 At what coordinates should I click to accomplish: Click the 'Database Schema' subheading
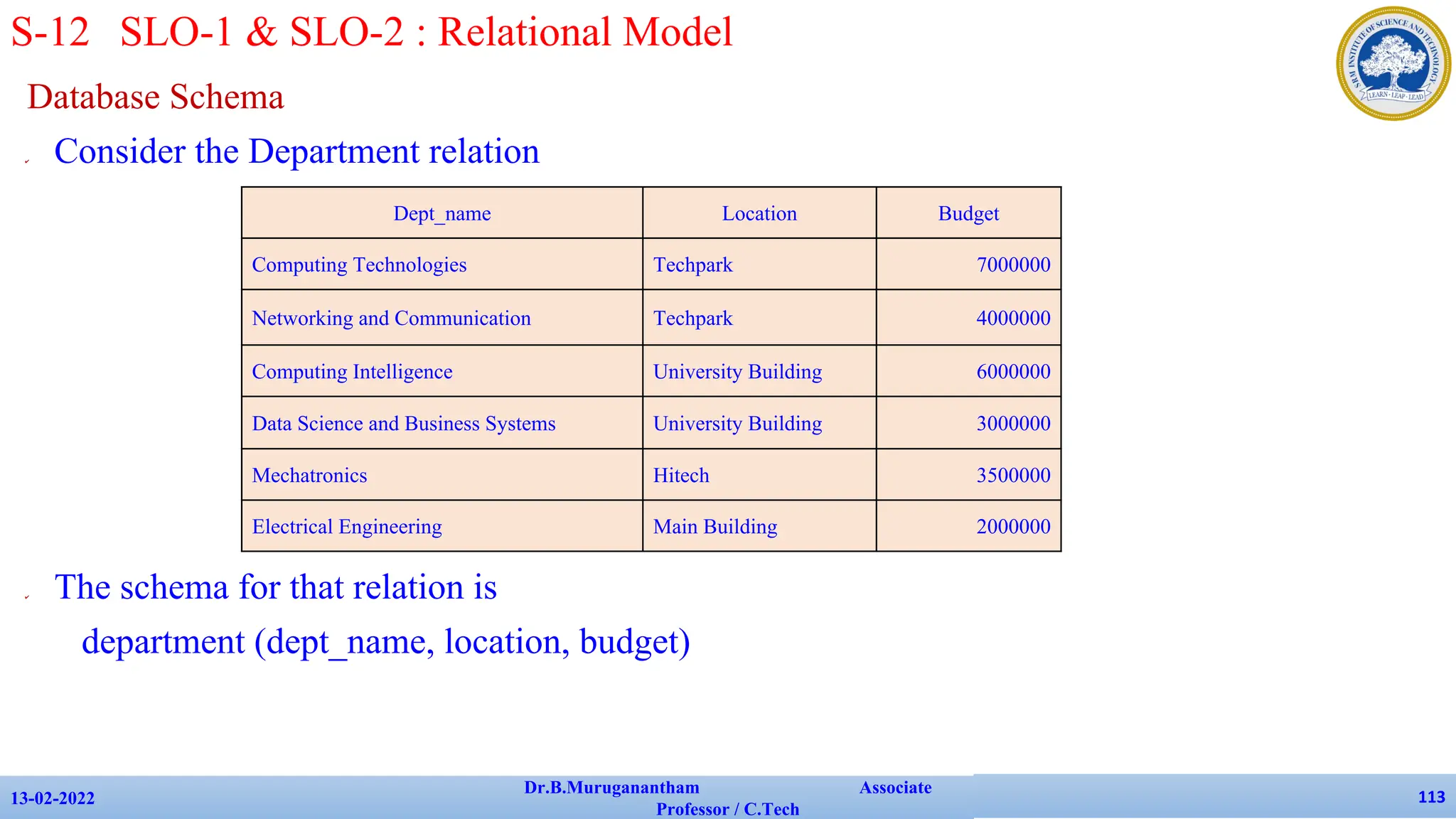point(156,97)
